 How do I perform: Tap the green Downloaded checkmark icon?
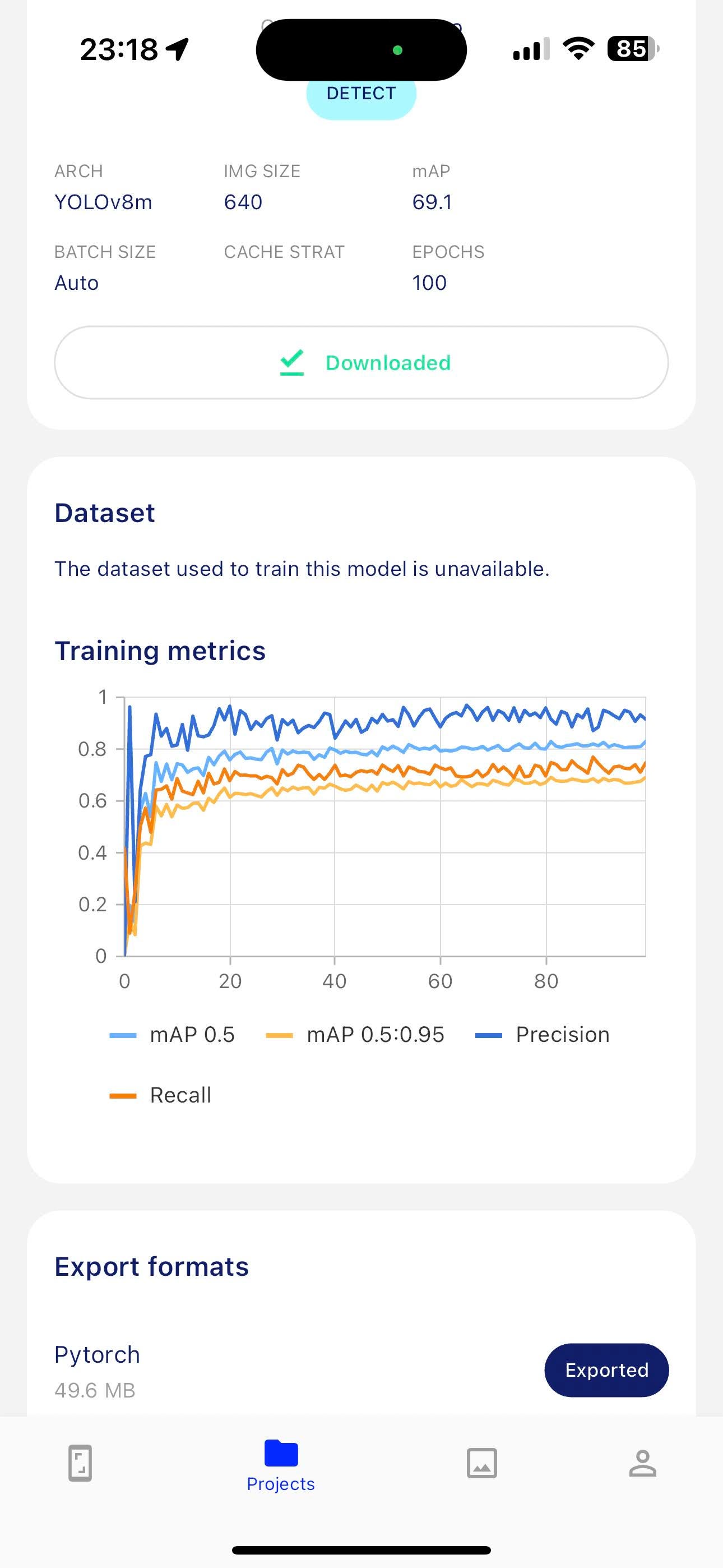pyautogui.click(x=291, y=363)
